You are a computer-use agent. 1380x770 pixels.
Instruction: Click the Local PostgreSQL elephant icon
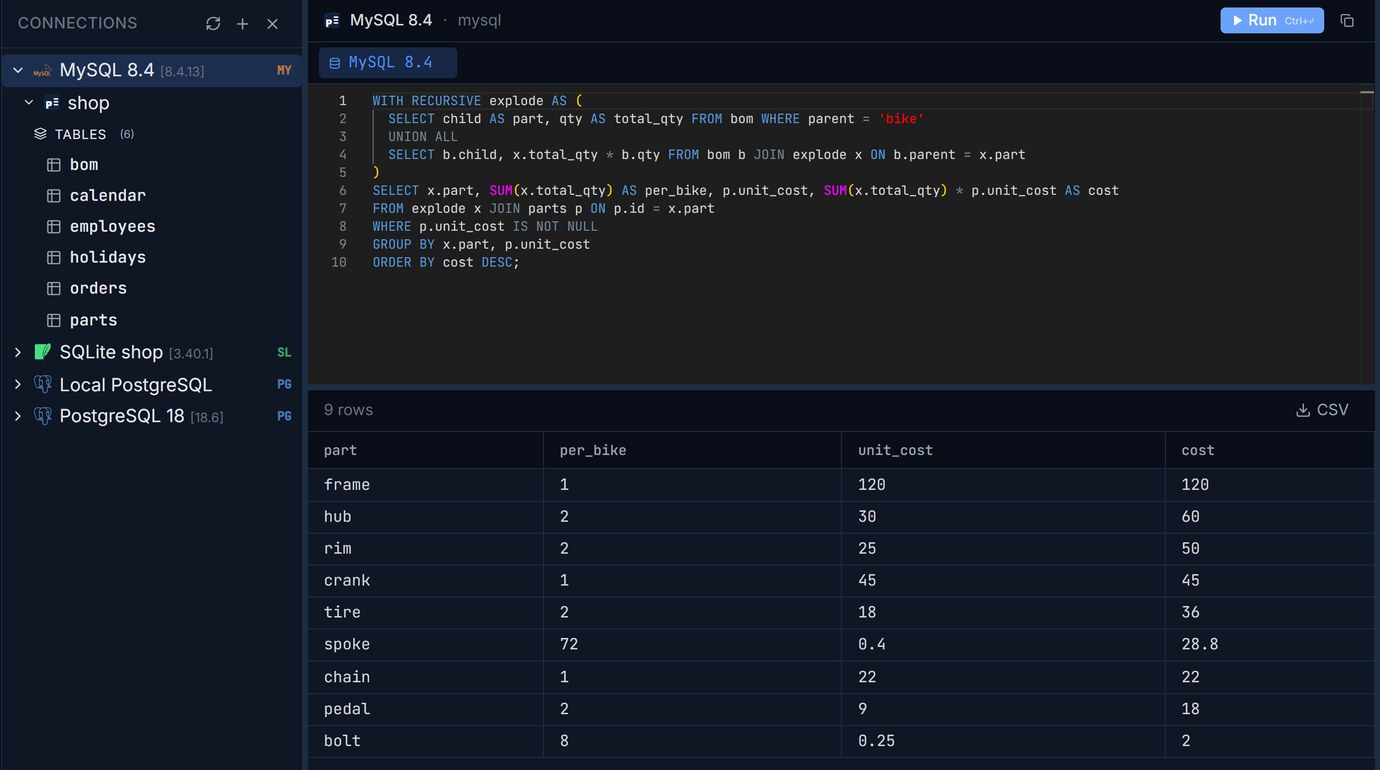coord(42,384)
